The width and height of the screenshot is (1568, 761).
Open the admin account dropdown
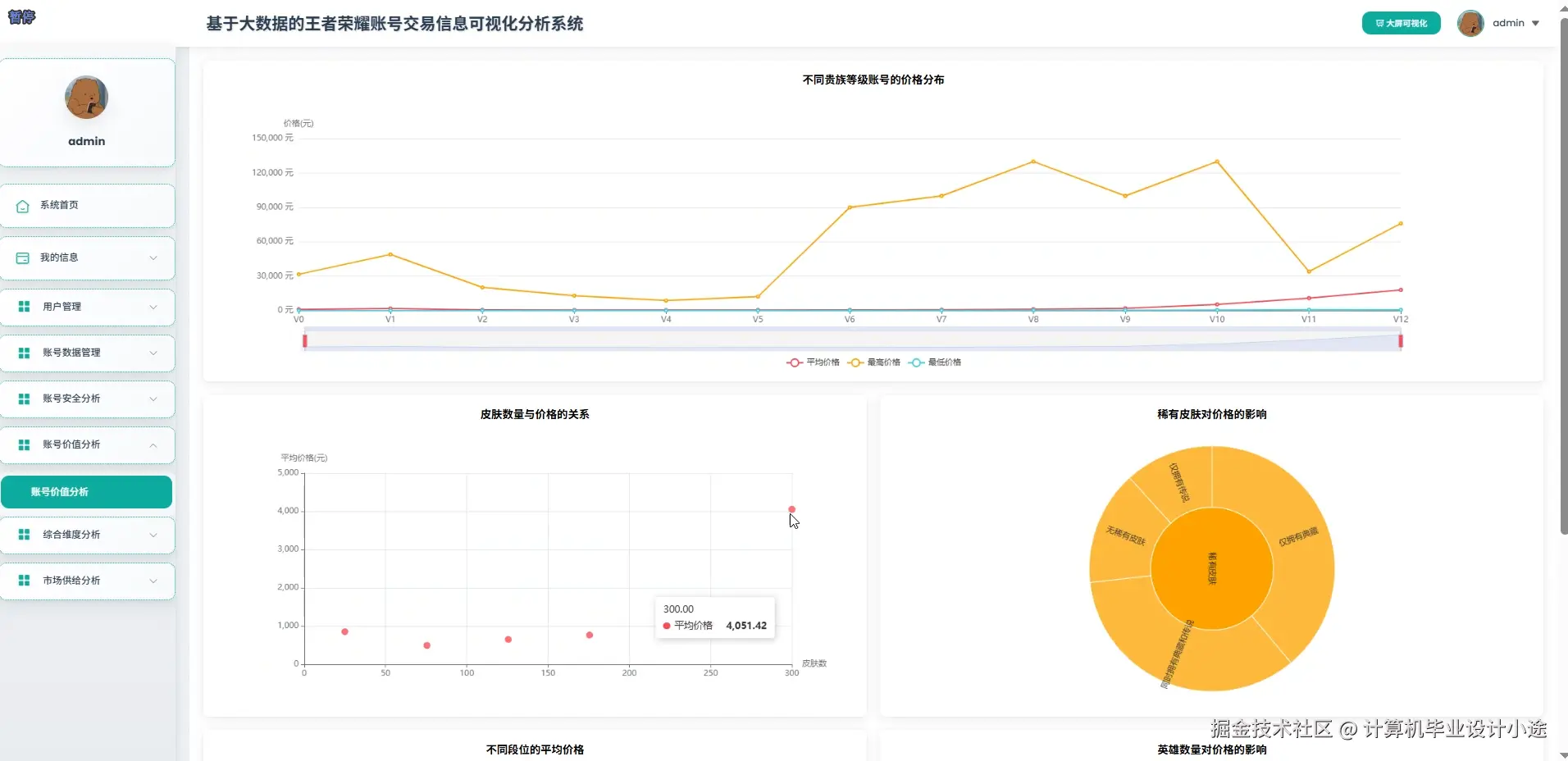click(x=1511, y=23)
